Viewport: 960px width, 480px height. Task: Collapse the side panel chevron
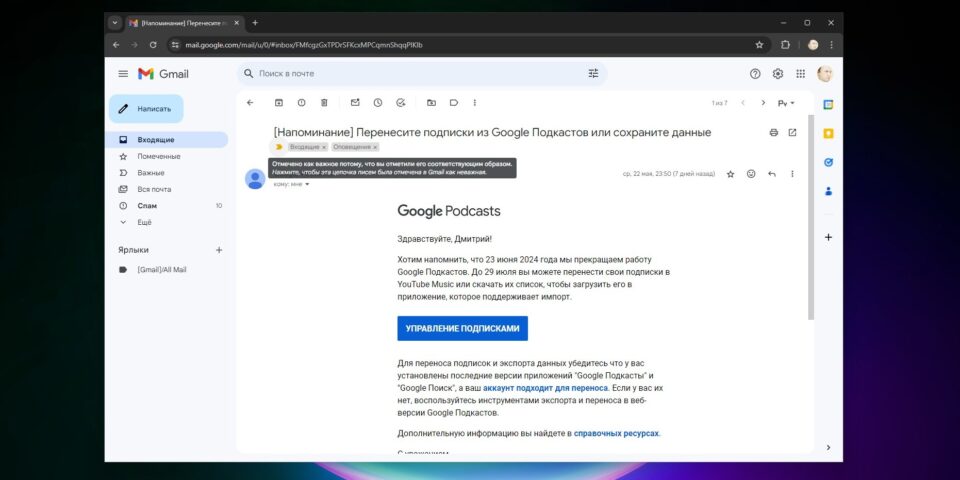point(828,448)
